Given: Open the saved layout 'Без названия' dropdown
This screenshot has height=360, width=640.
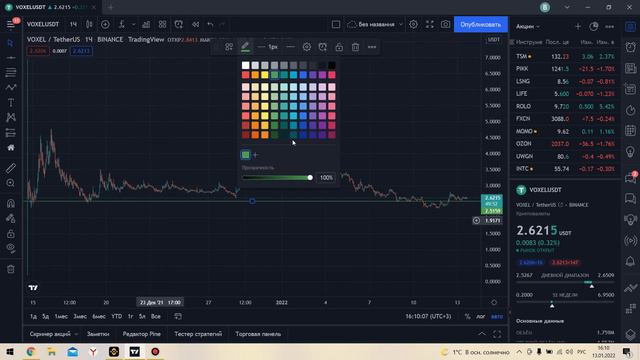Looking at the screenshot, I should [376, 24].
